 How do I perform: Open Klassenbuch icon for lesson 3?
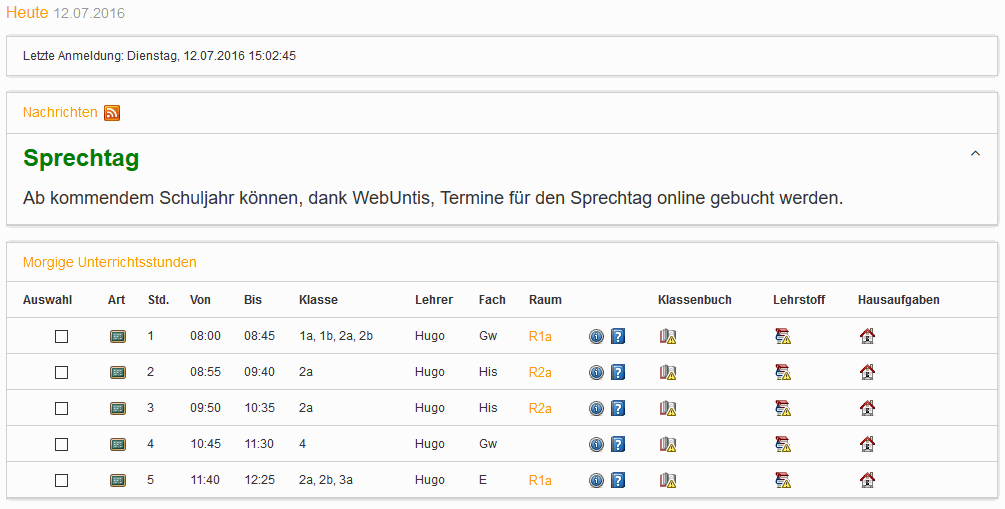point(668,408)
